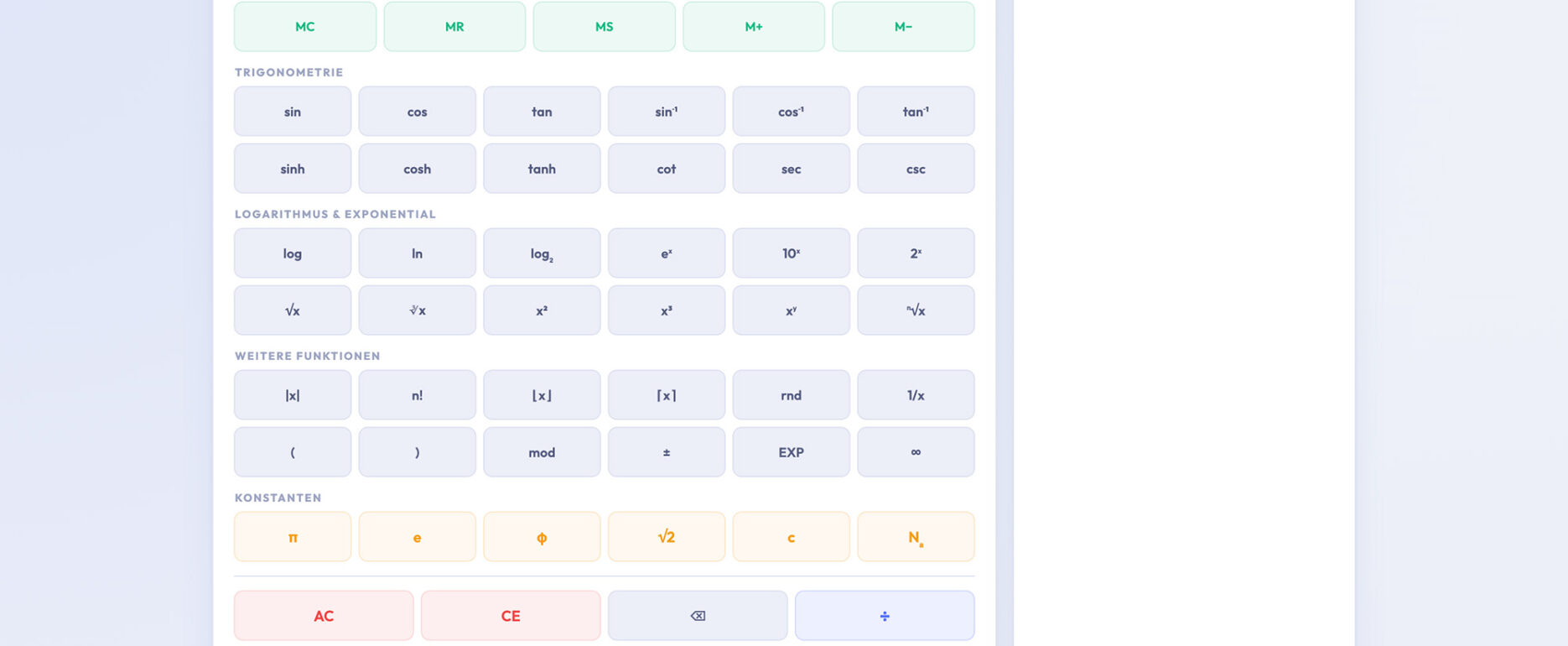Add to memory with M+ button
Screen dimensions: 1568x646
point(754,27)
